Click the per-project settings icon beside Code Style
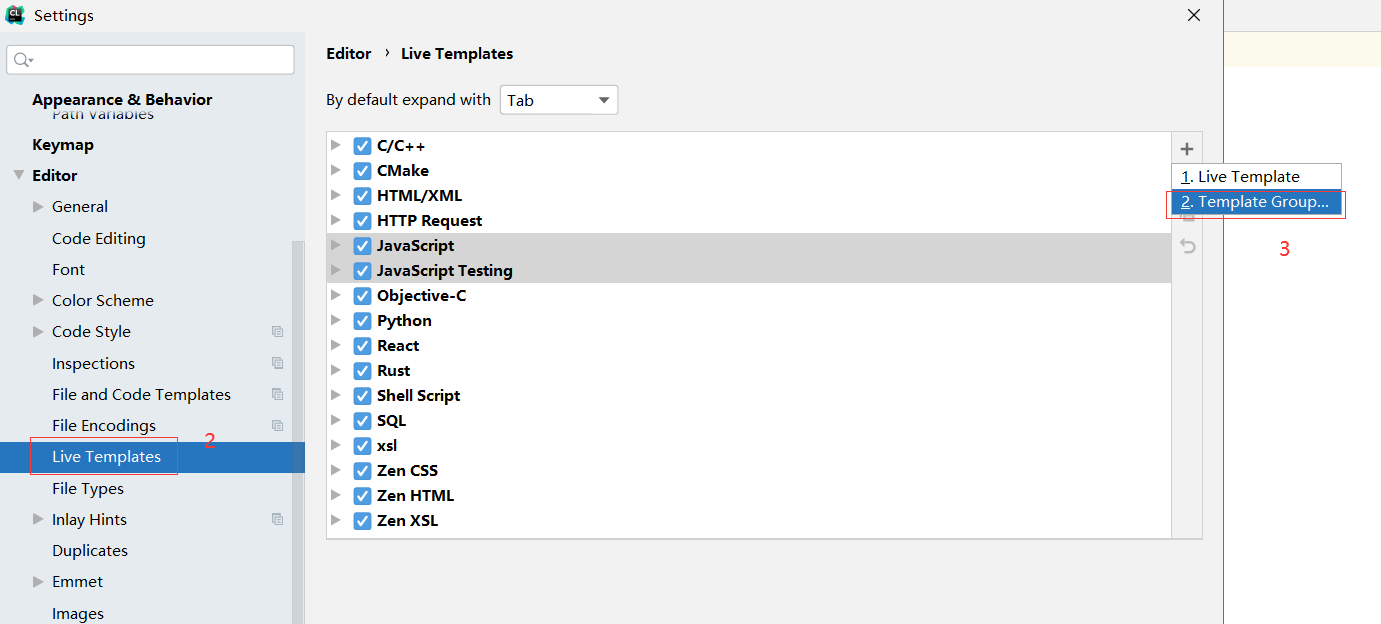This screenshot has width=1381, height=624. (277, 331)
